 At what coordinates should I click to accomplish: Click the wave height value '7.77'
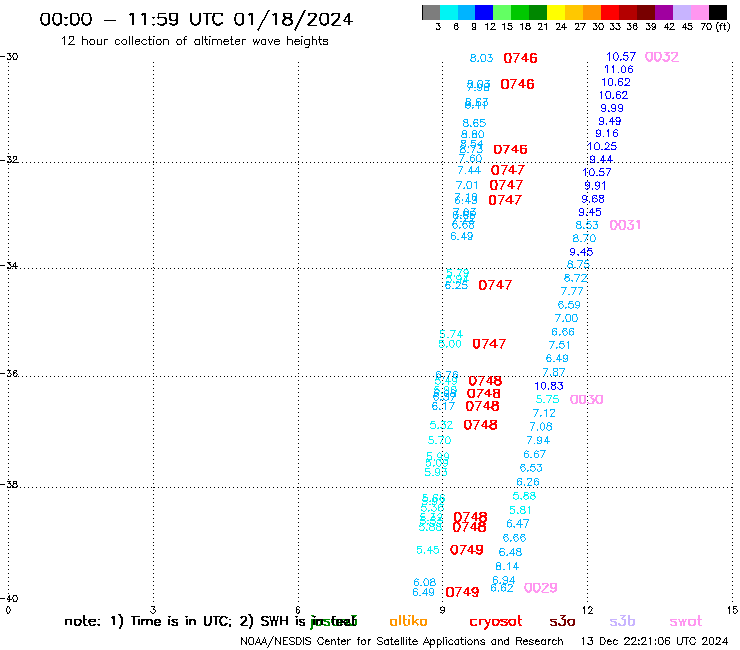pos(572,292)
